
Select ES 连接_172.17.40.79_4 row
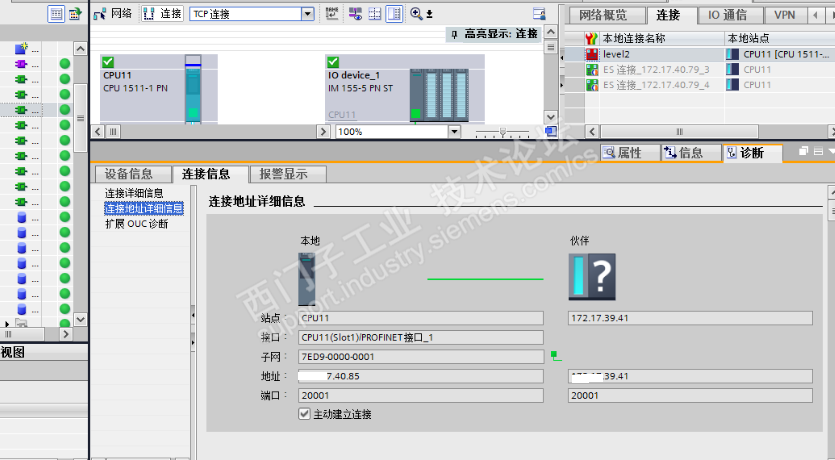click(x=699, y=85)
